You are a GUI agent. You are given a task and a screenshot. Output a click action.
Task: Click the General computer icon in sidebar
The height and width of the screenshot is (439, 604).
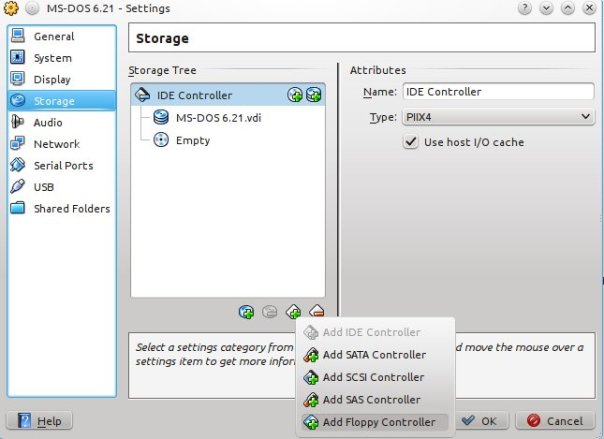point(17,35)
